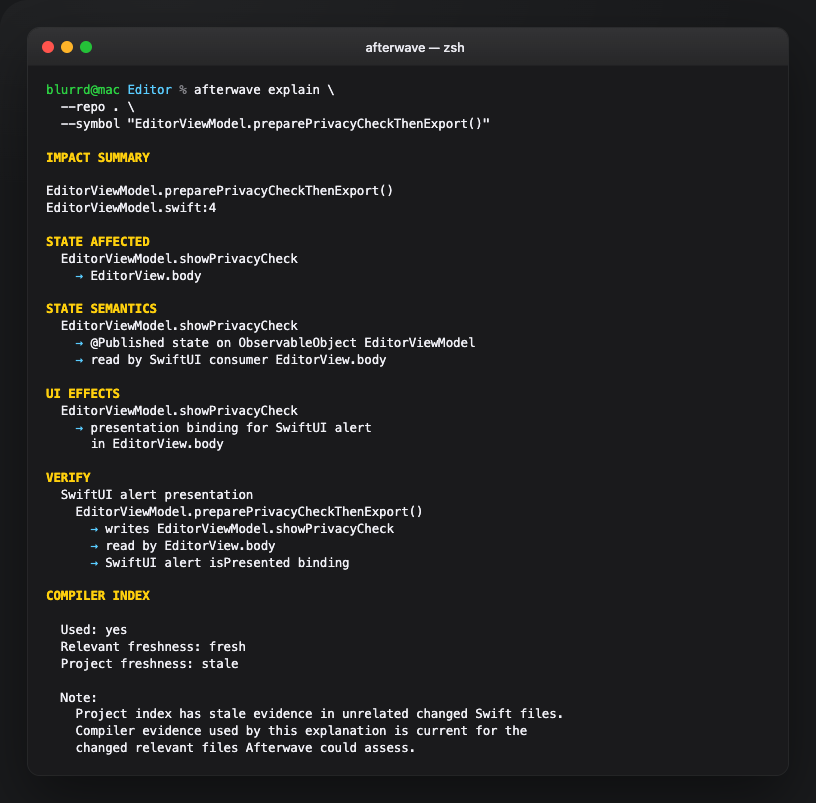The image size is (816, 803).
Task: Click the 'Note:' label
Action: pyautogui.click(x=79, y=698)
